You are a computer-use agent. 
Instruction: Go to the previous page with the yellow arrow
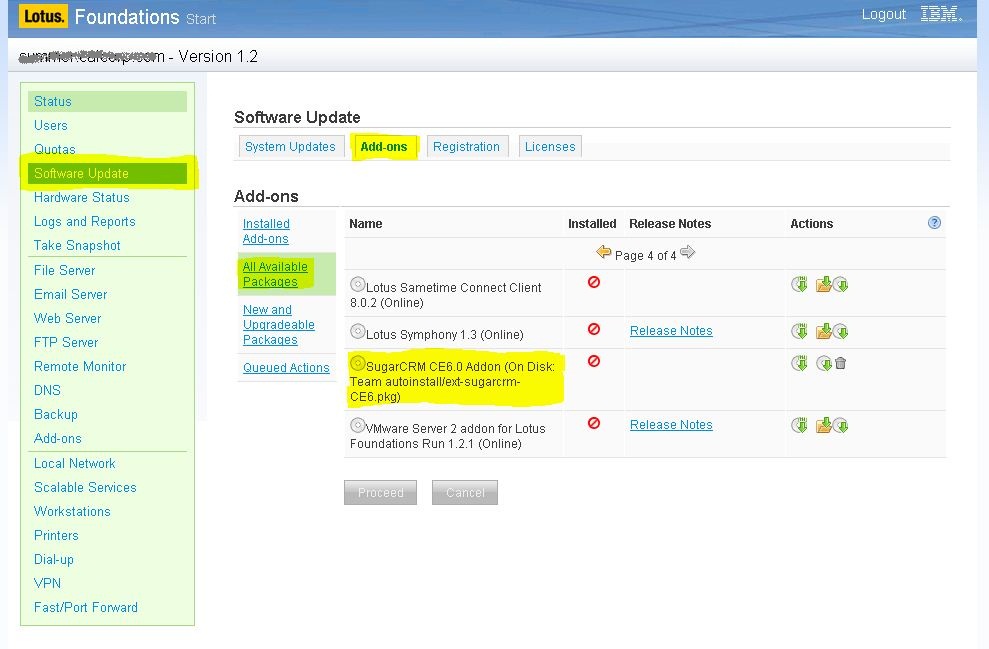(x=604, y=252)
